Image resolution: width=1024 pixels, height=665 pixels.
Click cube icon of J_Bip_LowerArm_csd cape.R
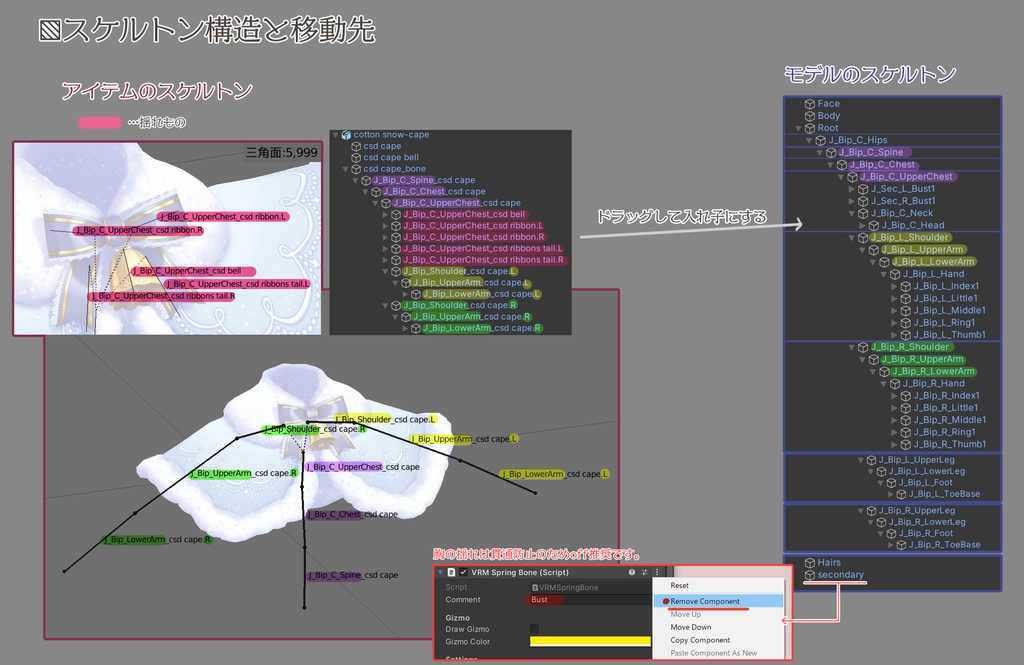point(415,328)
